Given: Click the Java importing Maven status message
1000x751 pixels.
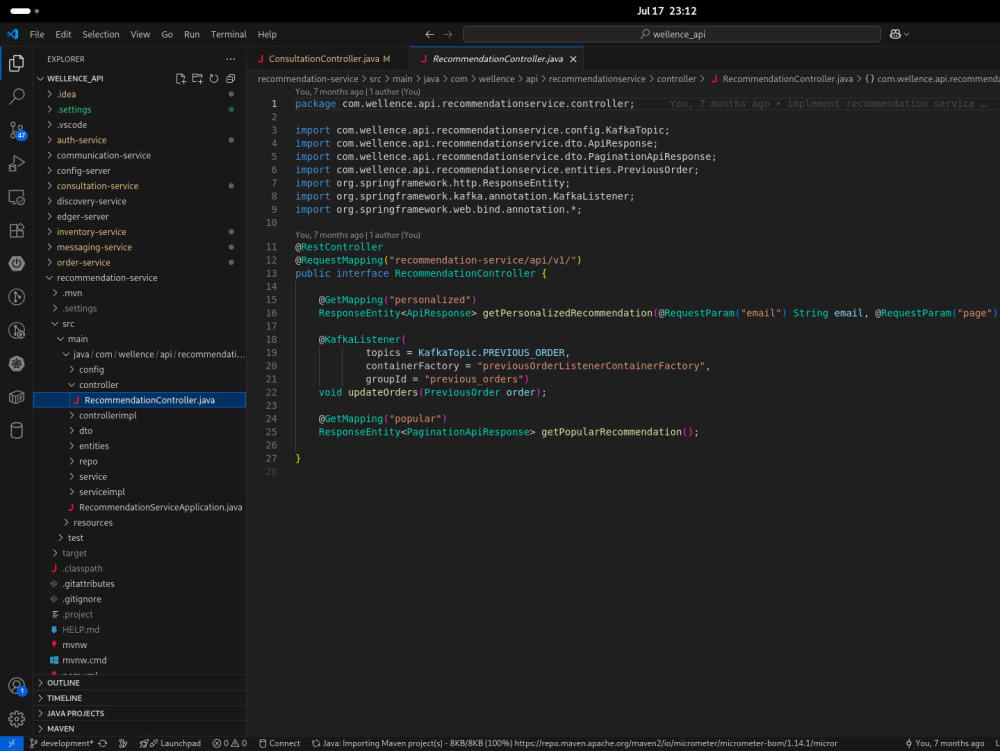Looking at the screenshot, I should click(x=574, y=743).
